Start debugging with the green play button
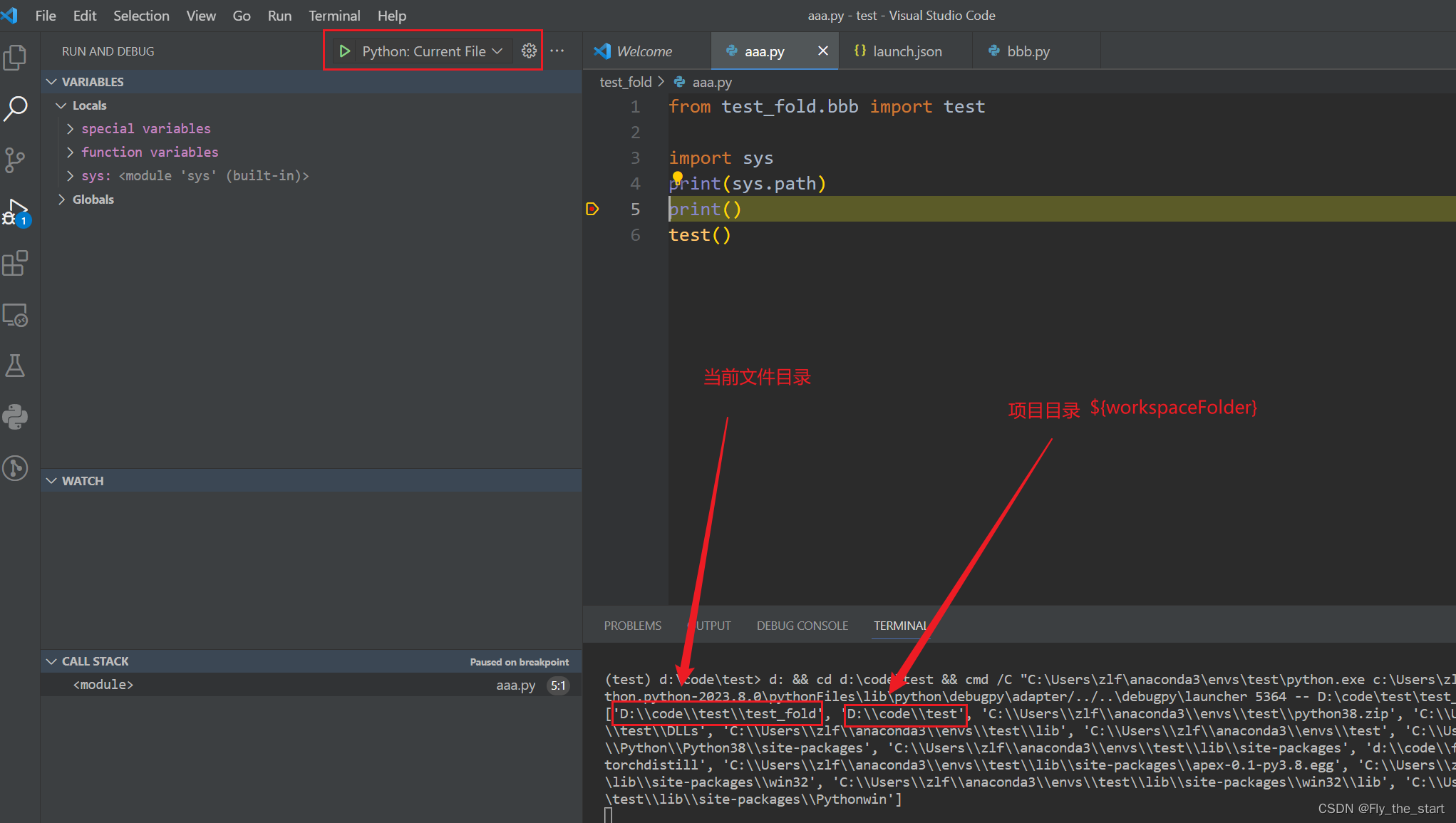The width and height of the screenshot is (1456, 823). pyautogui.click(x=345, y=51)
